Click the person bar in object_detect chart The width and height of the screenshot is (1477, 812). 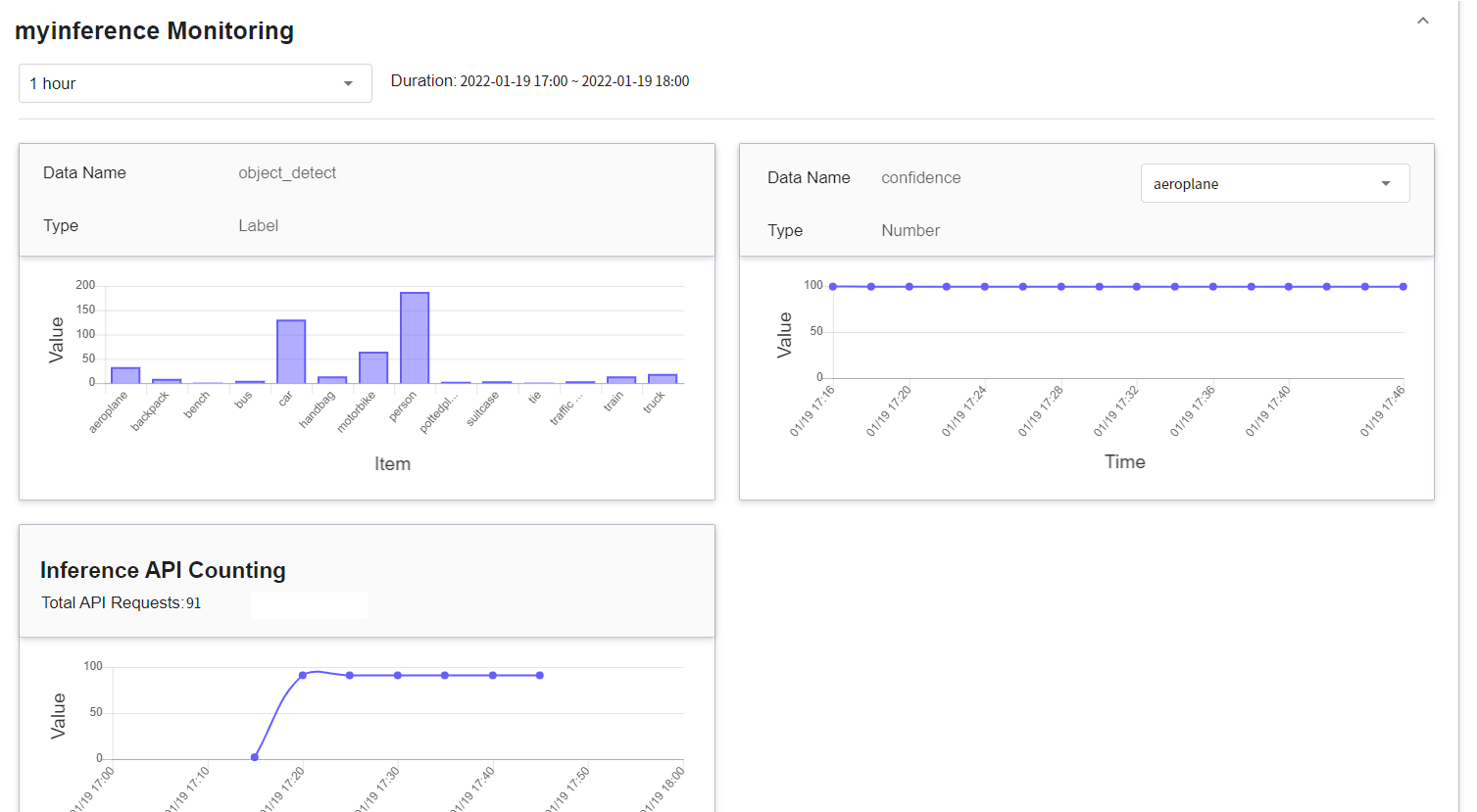pyautogui.click(x=415, y=338)
